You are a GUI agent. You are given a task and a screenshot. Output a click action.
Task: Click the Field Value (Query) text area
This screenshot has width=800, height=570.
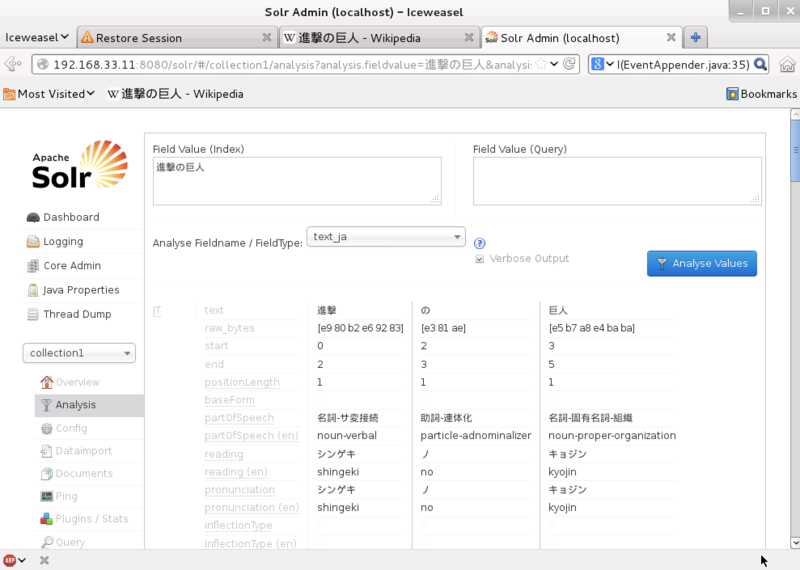[x=617, y=181]
